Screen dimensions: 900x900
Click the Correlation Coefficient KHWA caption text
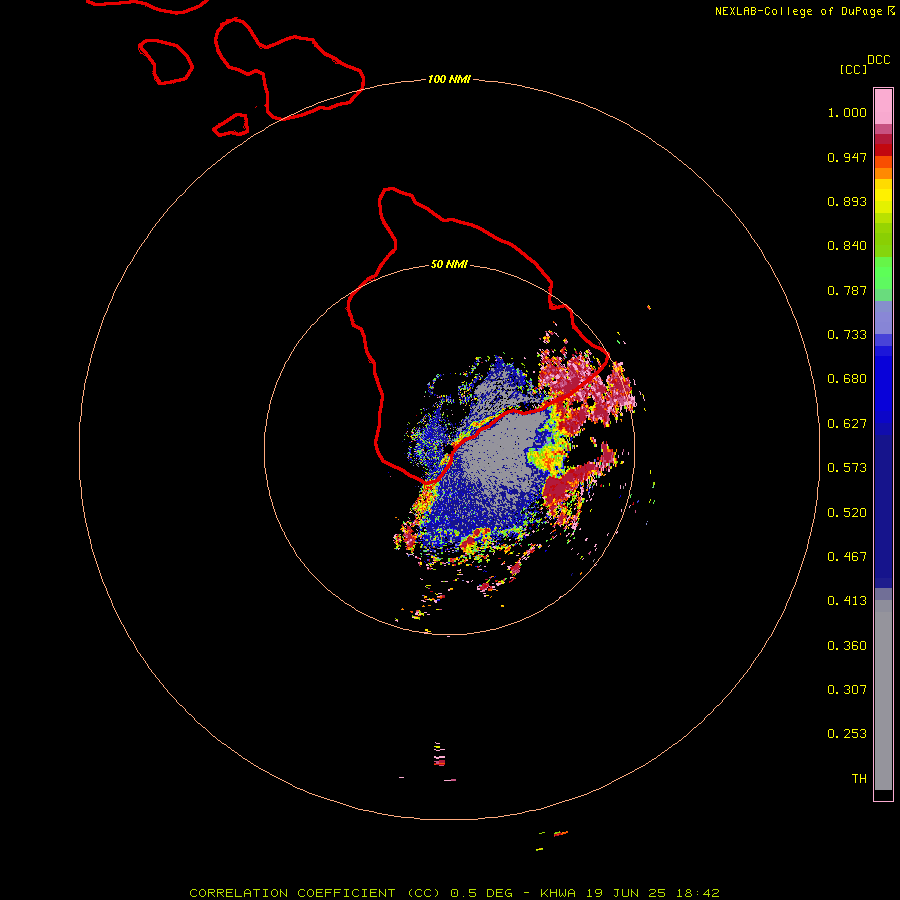[x=454, y=893]
